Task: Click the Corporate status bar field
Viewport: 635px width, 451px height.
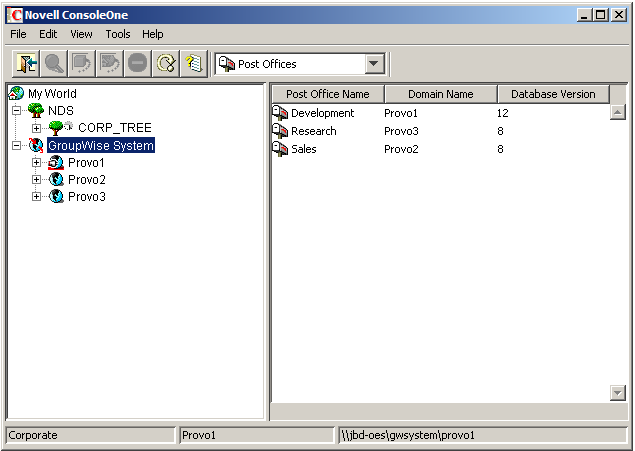Action: pyautogui.click(x=91, y=435)
